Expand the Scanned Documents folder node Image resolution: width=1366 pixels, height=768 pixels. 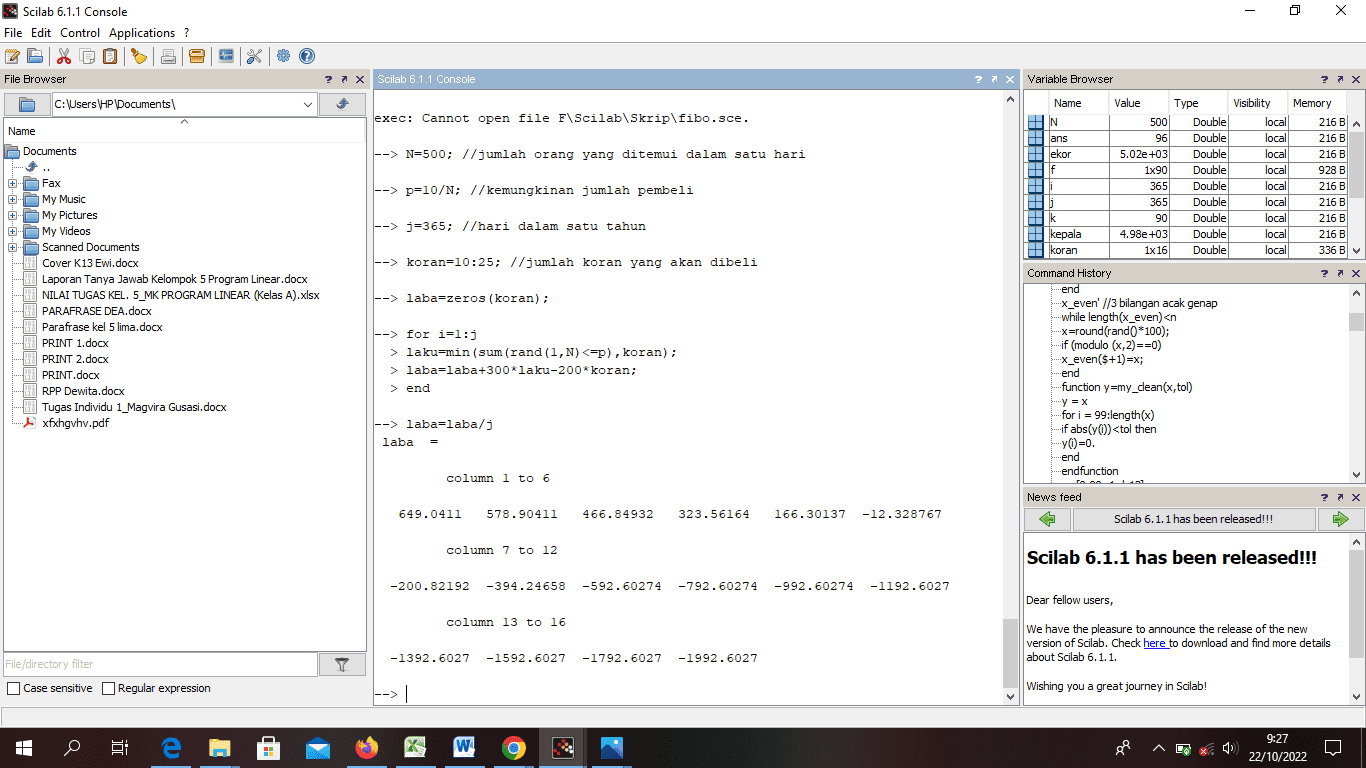tap(12, 247)
